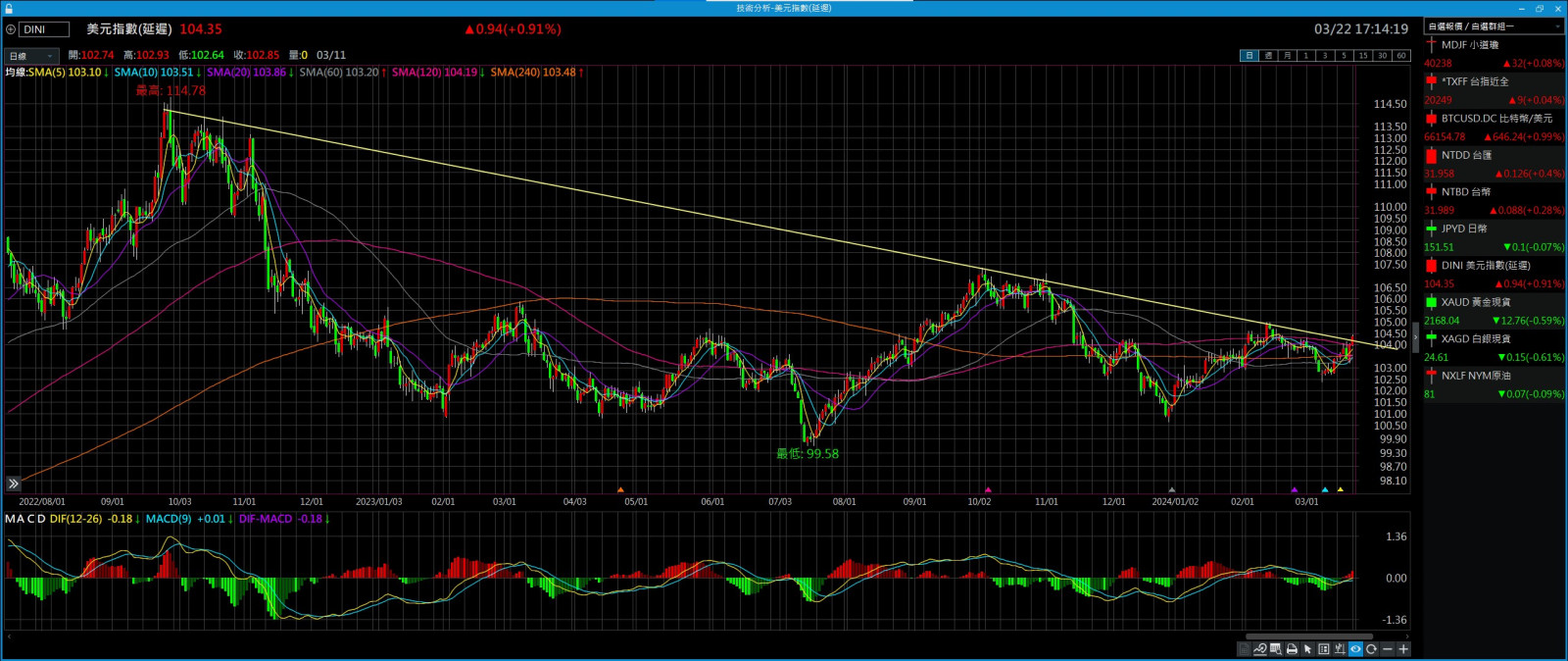Switch chart period to monthly (月)

tap(1287, 56)
